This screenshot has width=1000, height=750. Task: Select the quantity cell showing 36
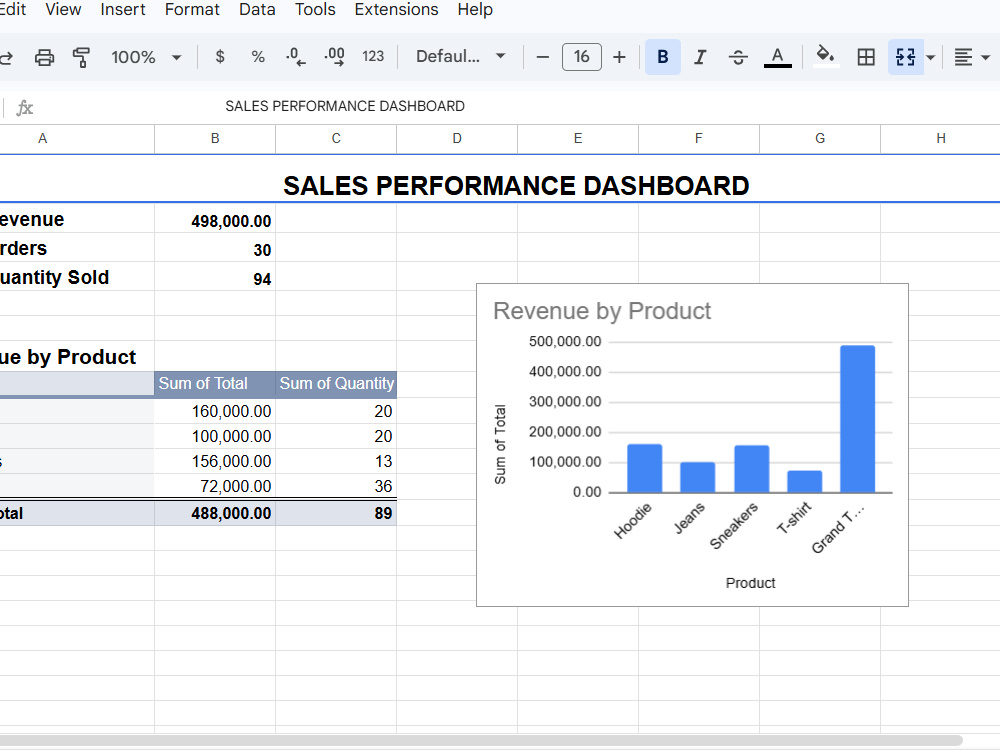pos(336,486)
